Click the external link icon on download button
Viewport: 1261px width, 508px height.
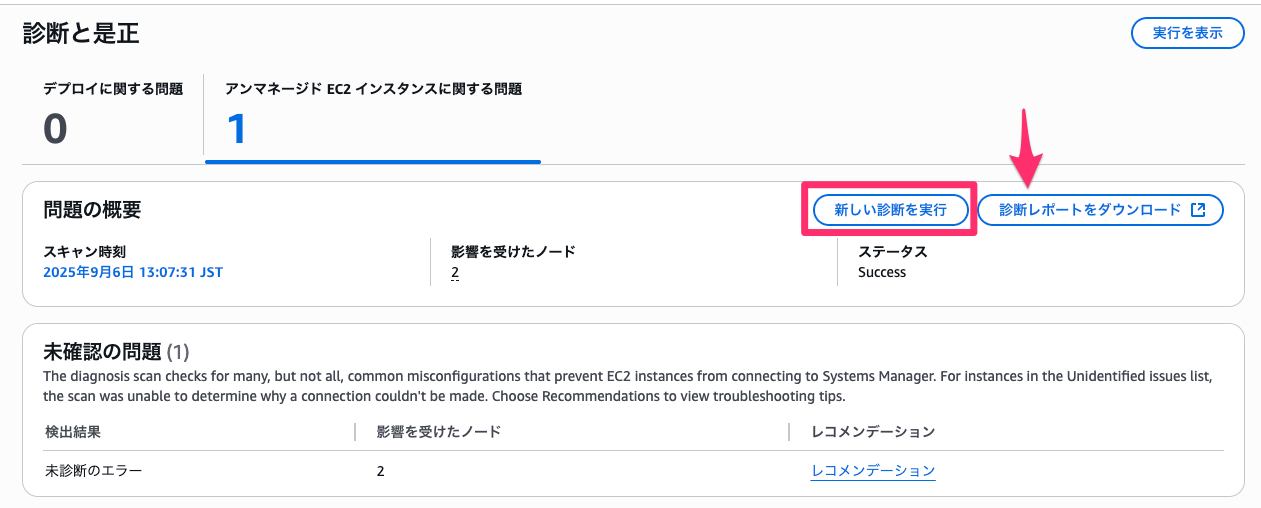click(x=1199, y=210)
